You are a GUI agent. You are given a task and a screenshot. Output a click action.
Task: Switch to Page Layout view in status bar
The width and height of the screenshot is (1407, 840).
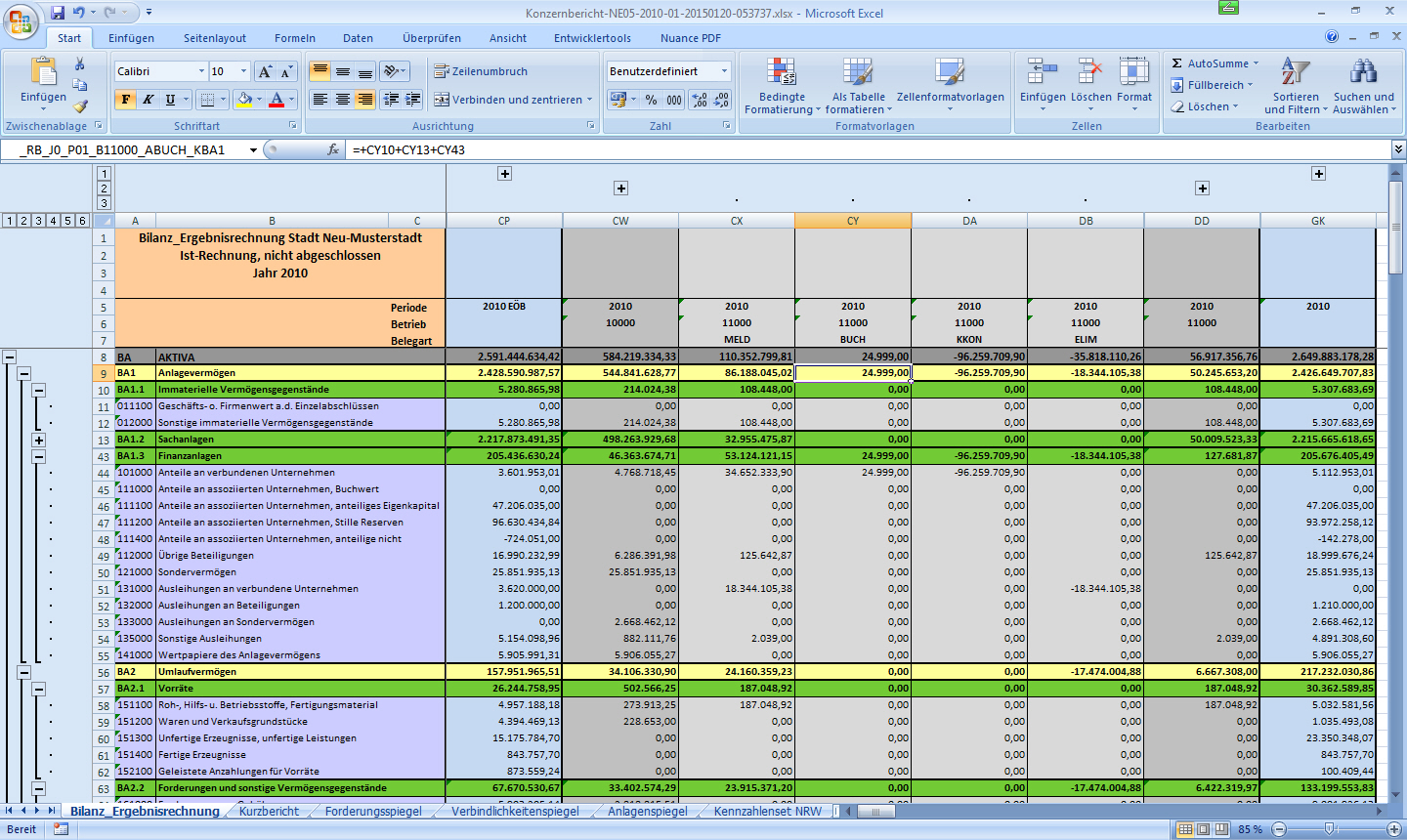[x=1204, y=829]
